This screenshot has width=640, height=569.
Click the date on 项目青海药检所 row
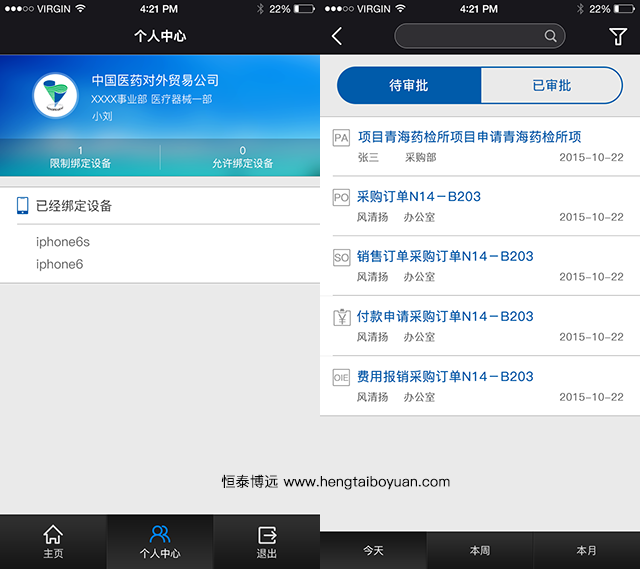[x=591, y=158]
